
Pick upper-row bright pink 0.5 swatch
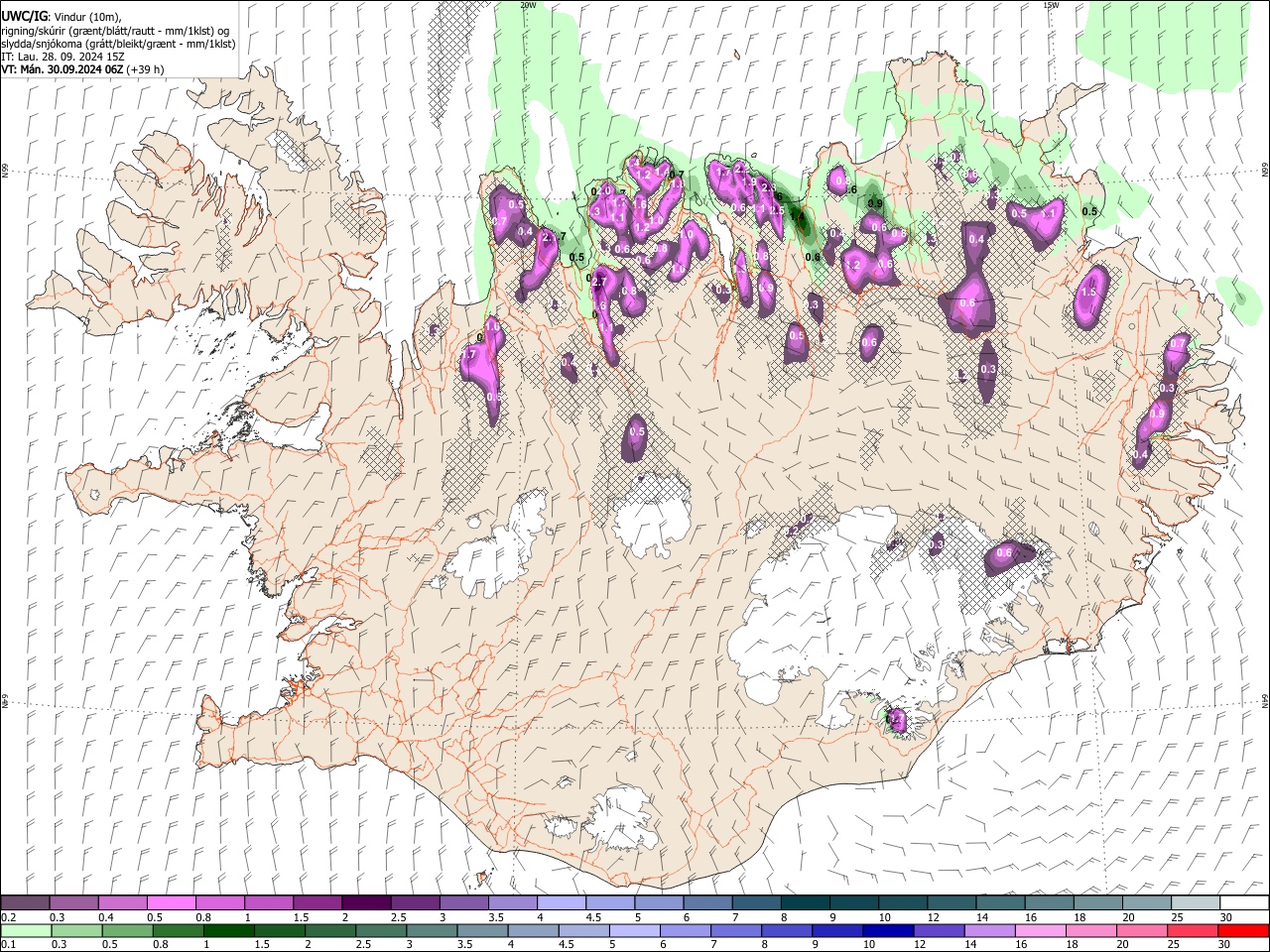[172, 903]
